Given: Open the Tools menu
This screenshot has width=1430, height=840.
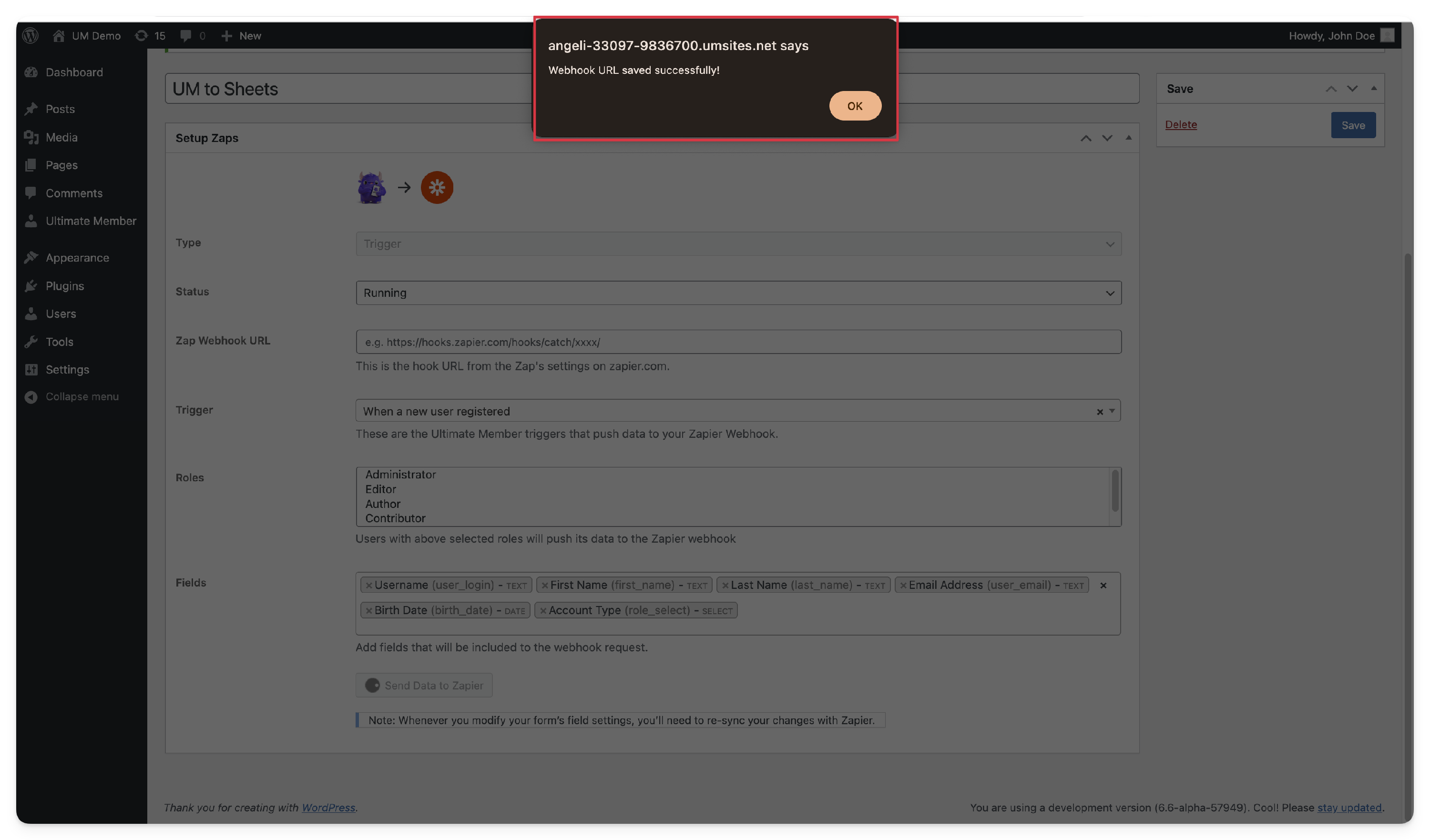Looking at the screenshot, I should click(59, 342).
